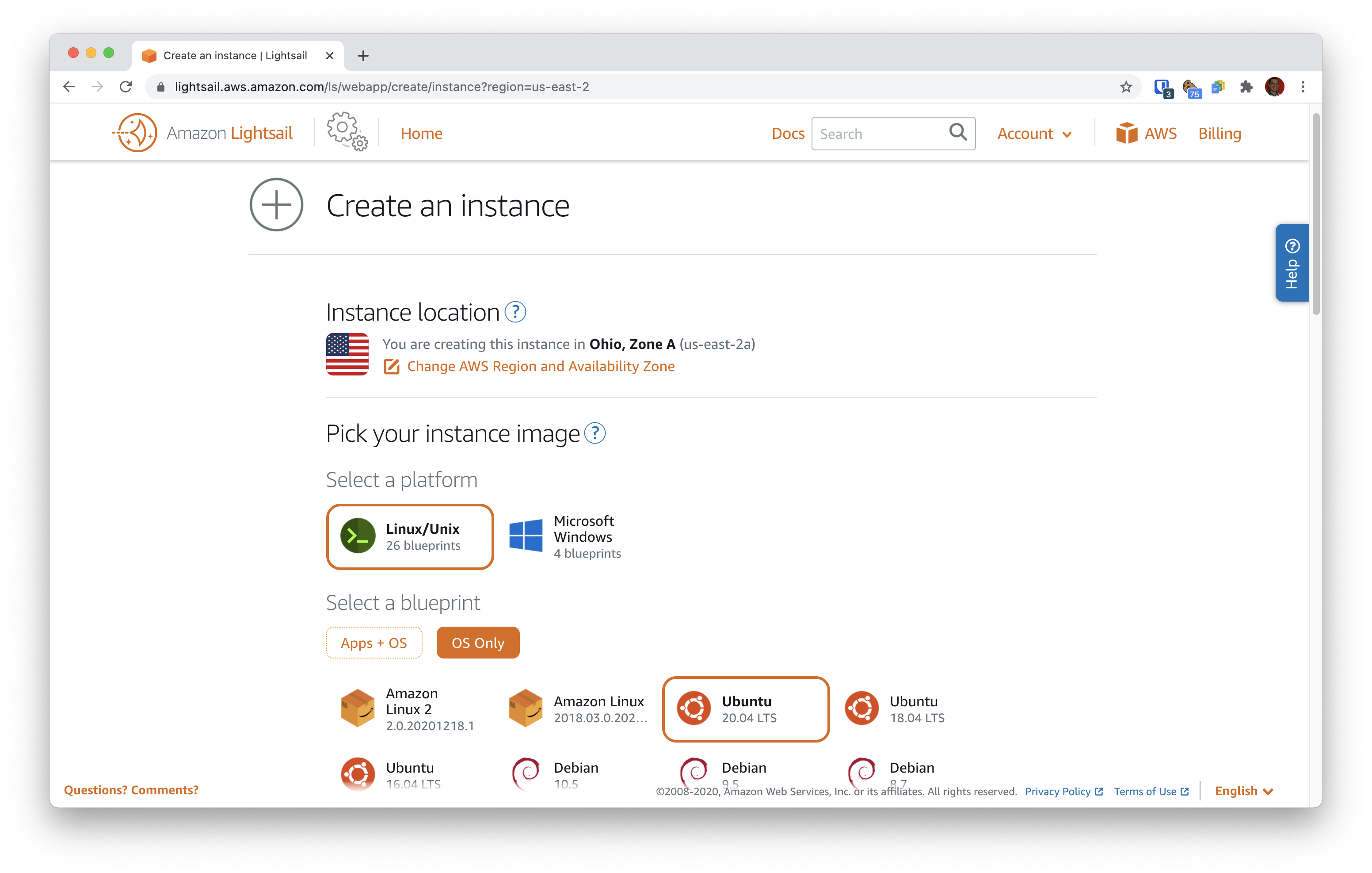This screenshot has width=1372, height=873.
Task: Reload the page with the refresh icon
Action: click(x=126, y=87)
